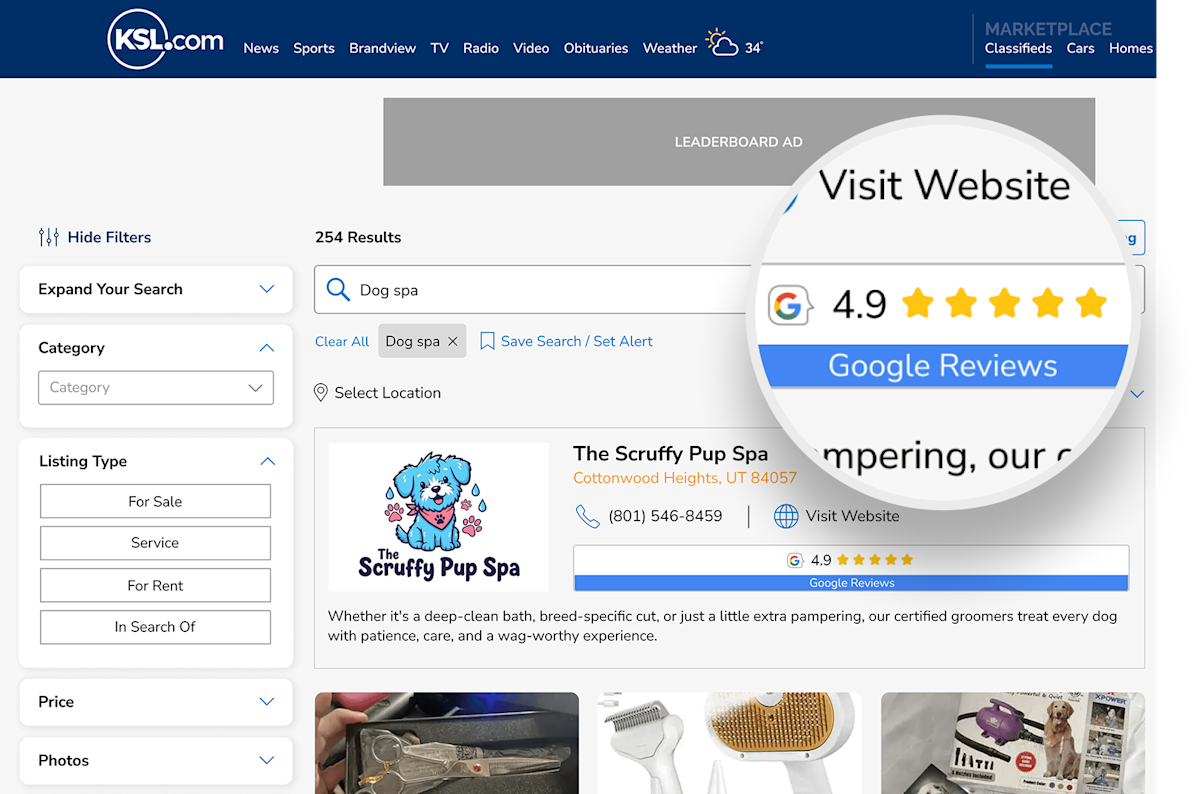Click the weather cloud icon in header
This screenshot has width=1200, height=794.
point(722,43)
